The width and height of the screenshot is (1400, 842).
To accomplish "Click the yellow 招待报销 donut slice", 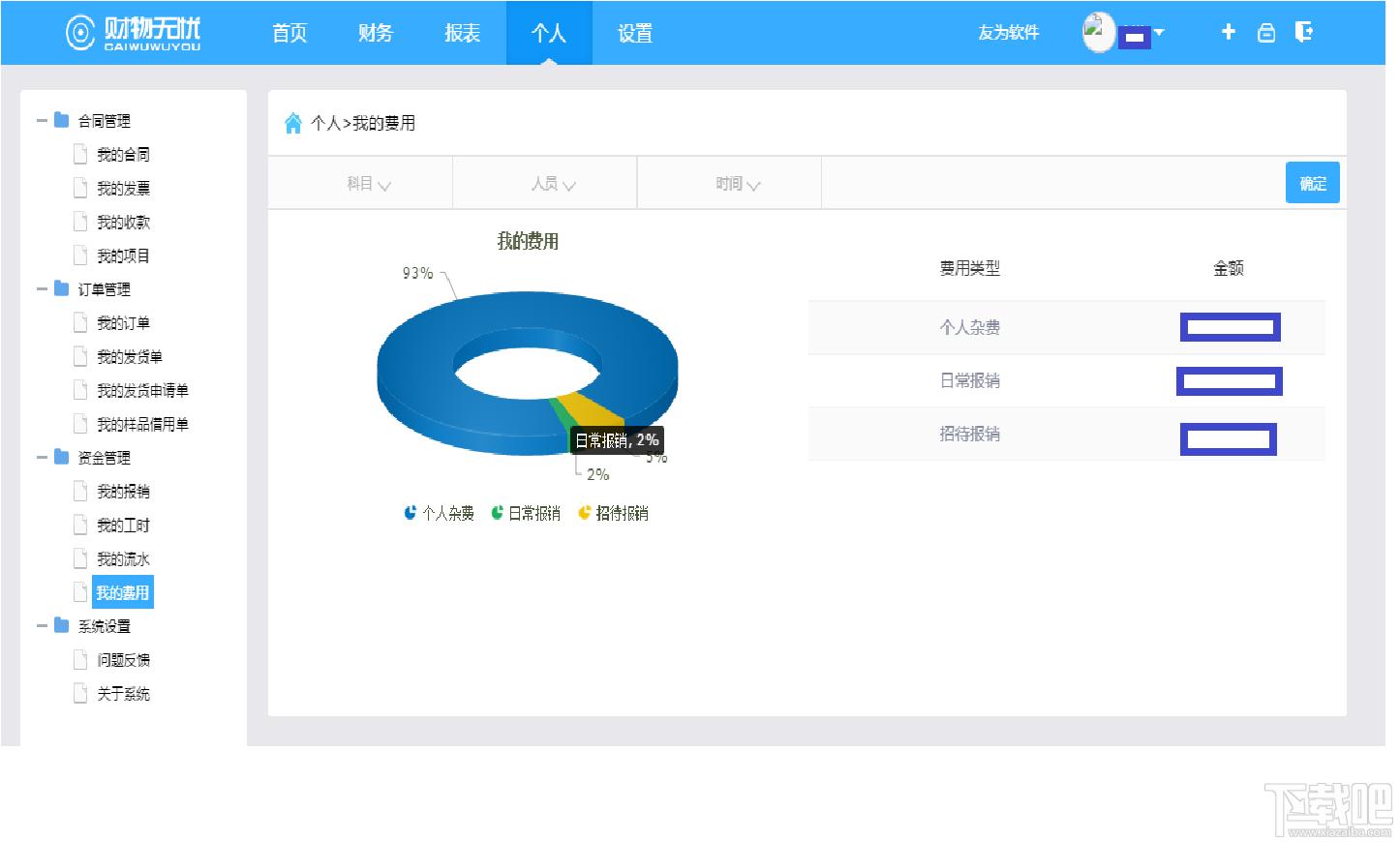I will point(591,411).
